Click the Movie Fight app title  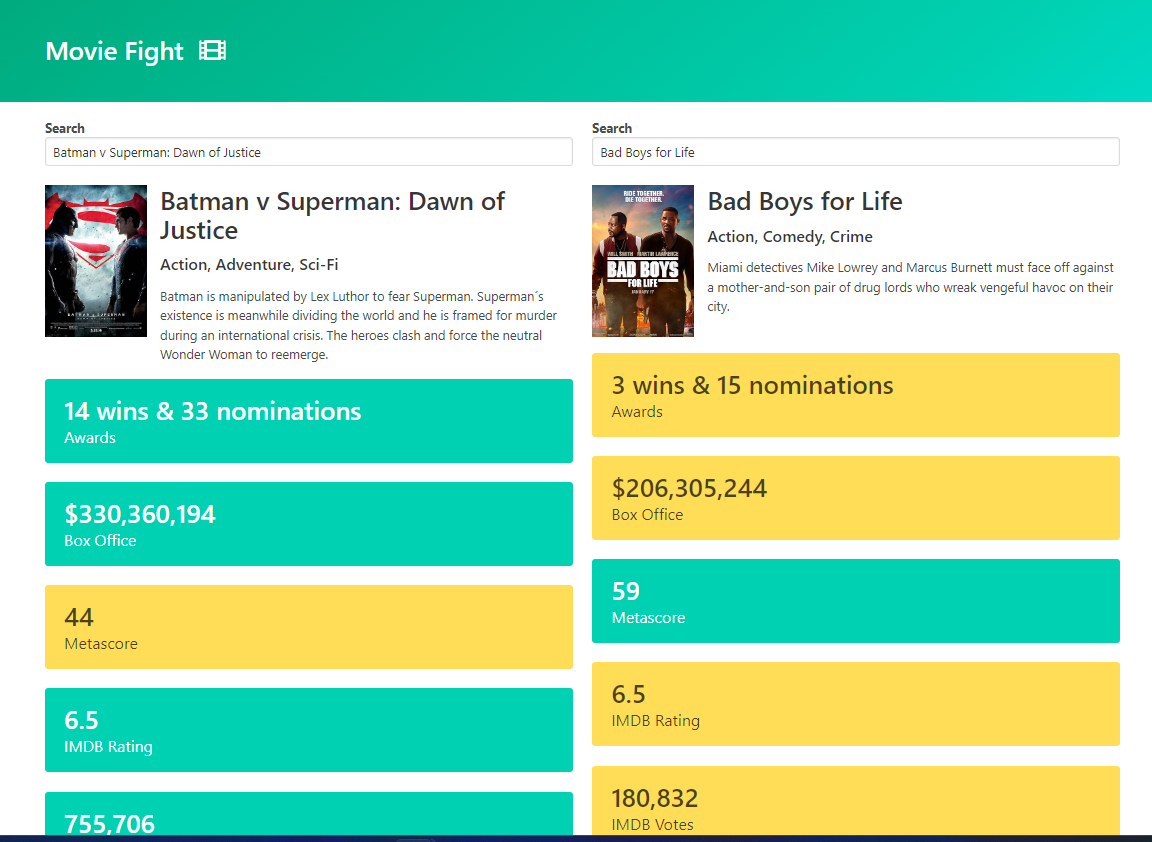tap(114, 51)
